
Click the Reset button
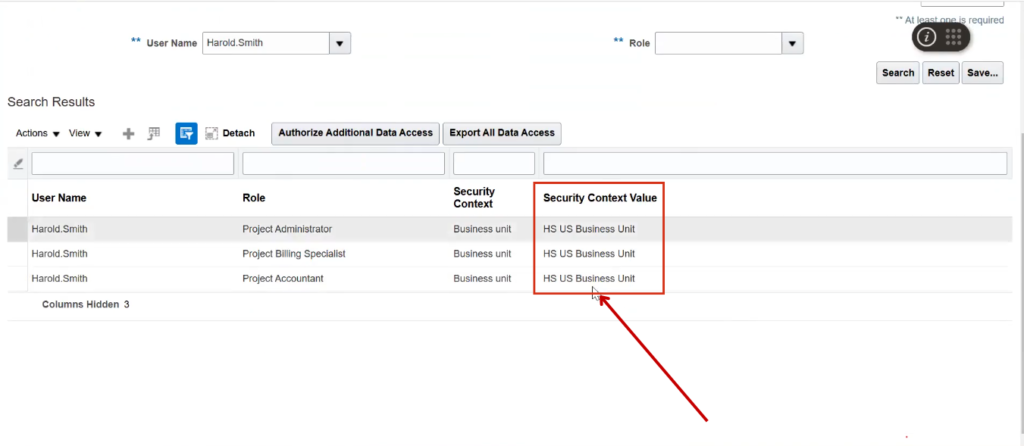click(x=940, y=73)
